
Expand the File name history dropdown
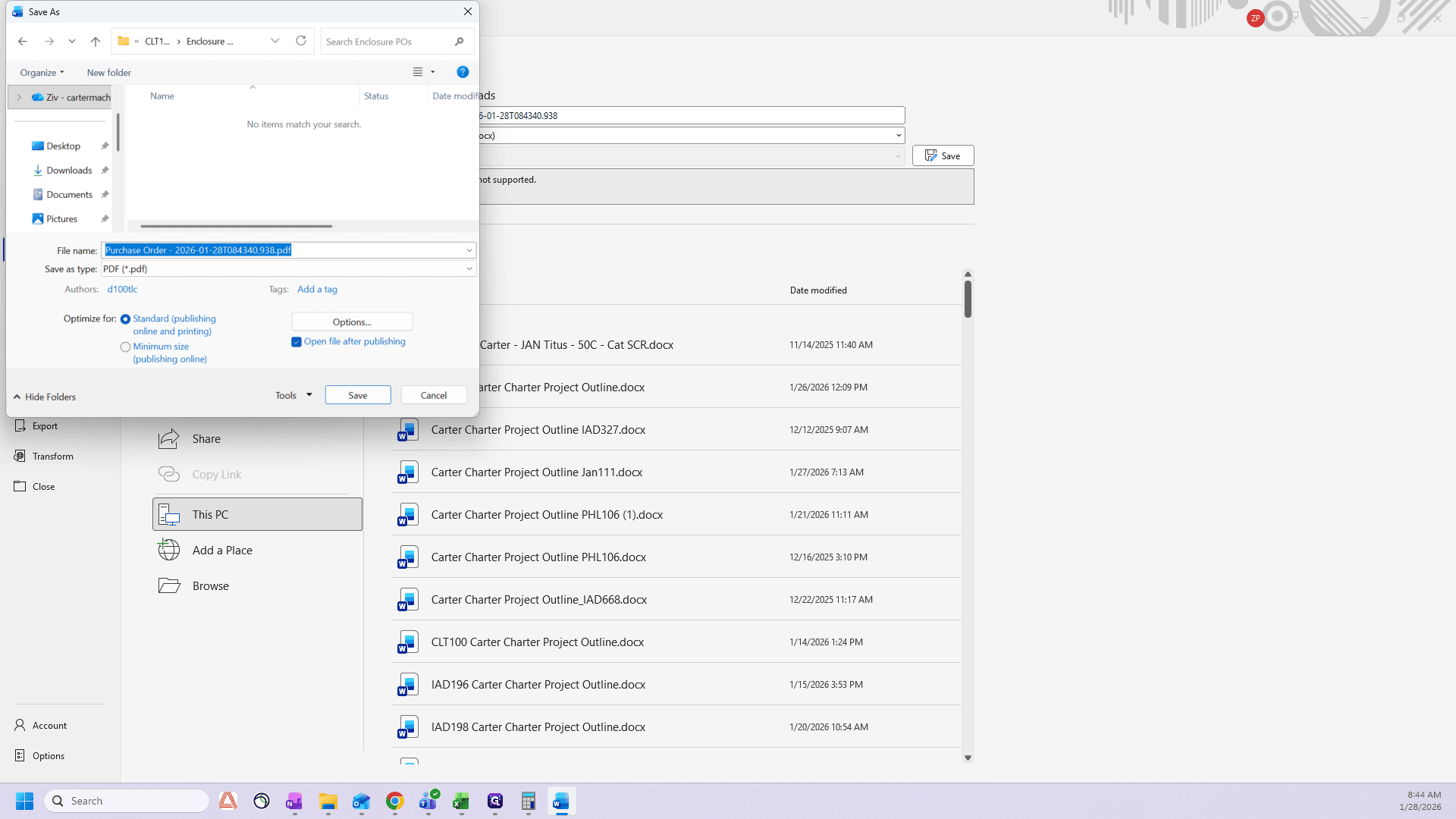(x=469, y=250)
